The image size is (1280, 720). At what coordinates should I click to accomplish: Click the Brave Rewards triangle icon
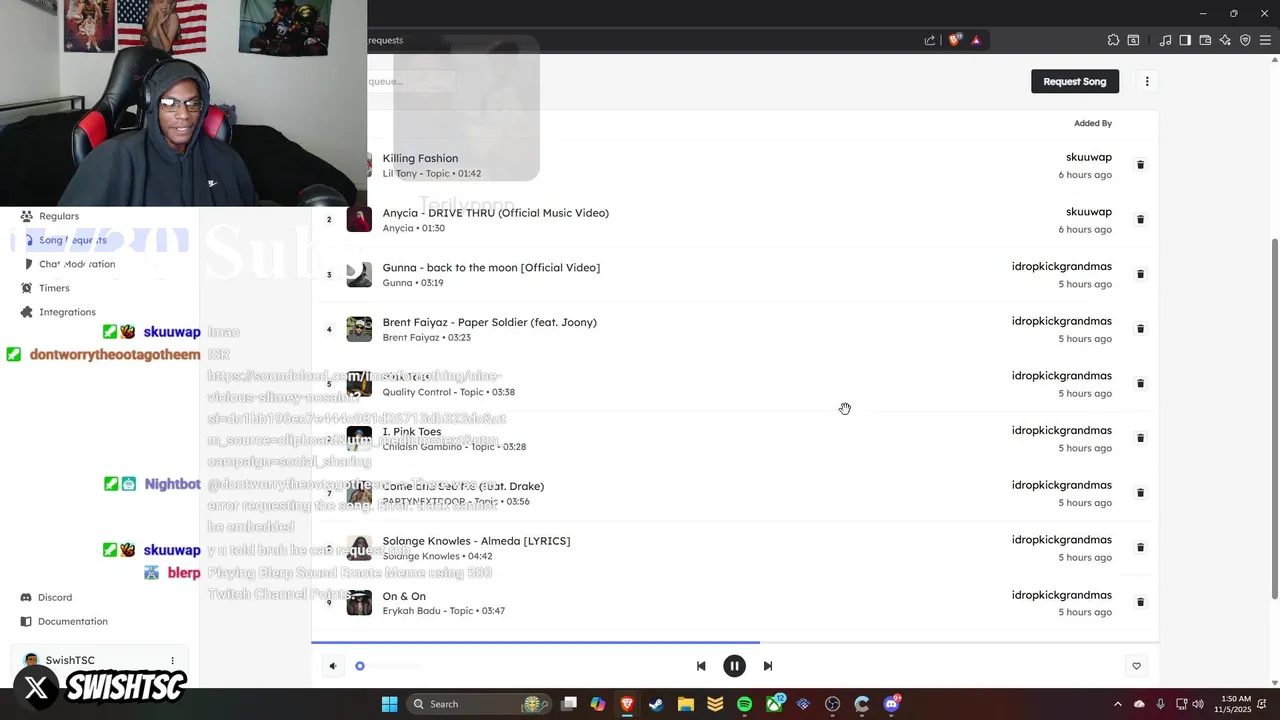976,40
